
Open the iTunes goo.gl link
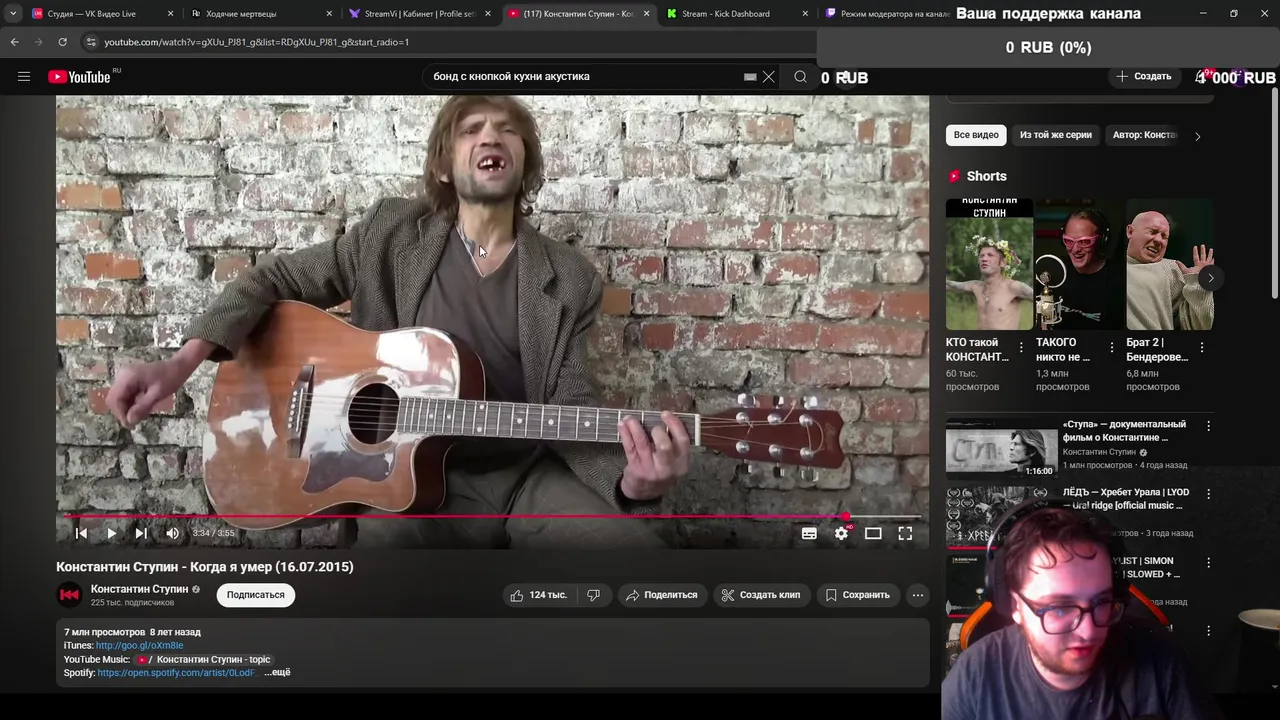139,646
